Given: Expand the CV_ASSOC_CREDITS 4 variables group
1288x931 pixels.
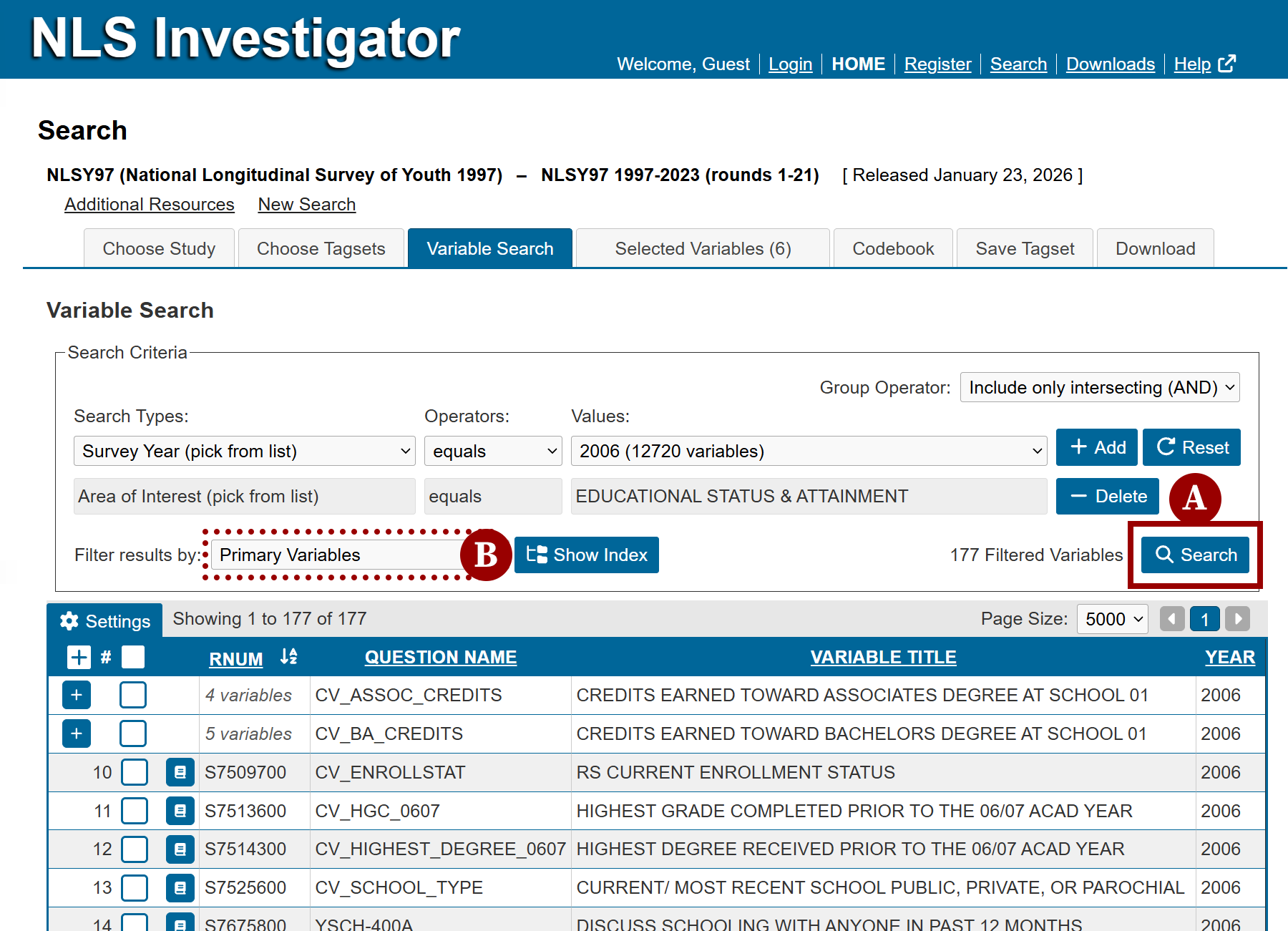Looking at the screenshot, I should coord(77,695).
